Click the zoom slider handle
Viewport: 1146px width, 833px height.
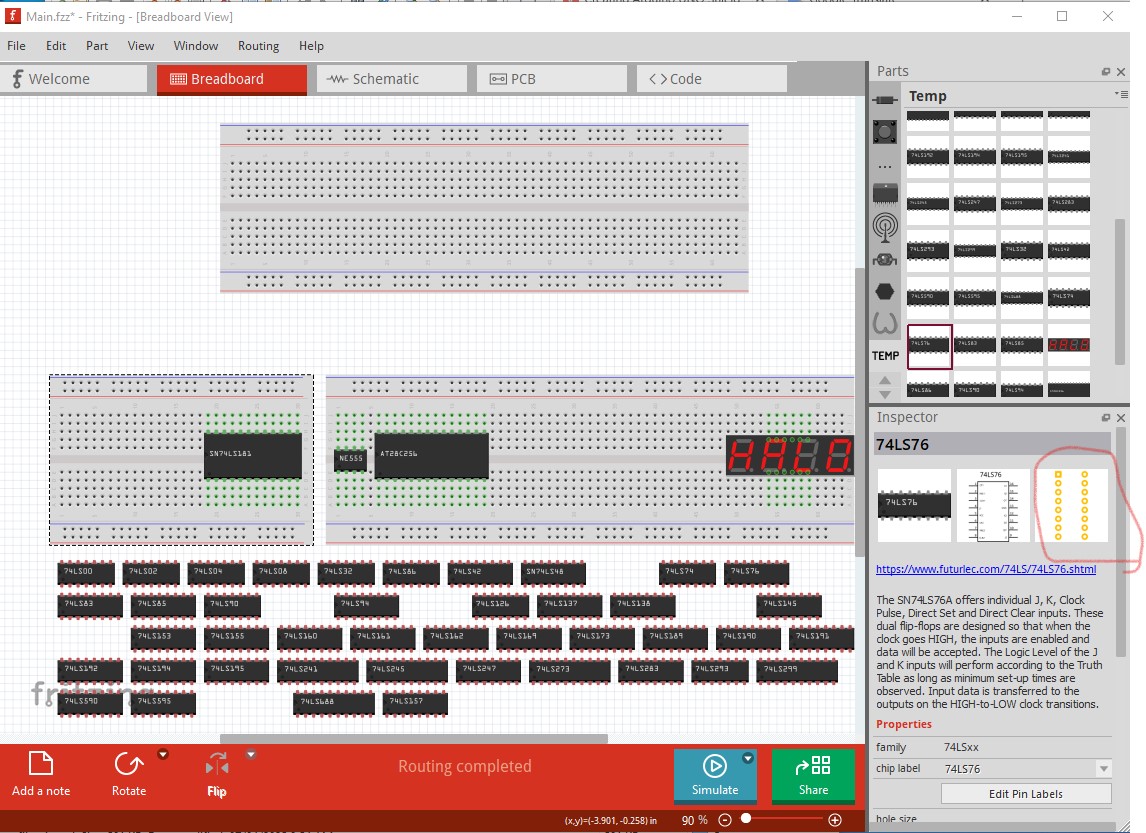pos(745,819)
